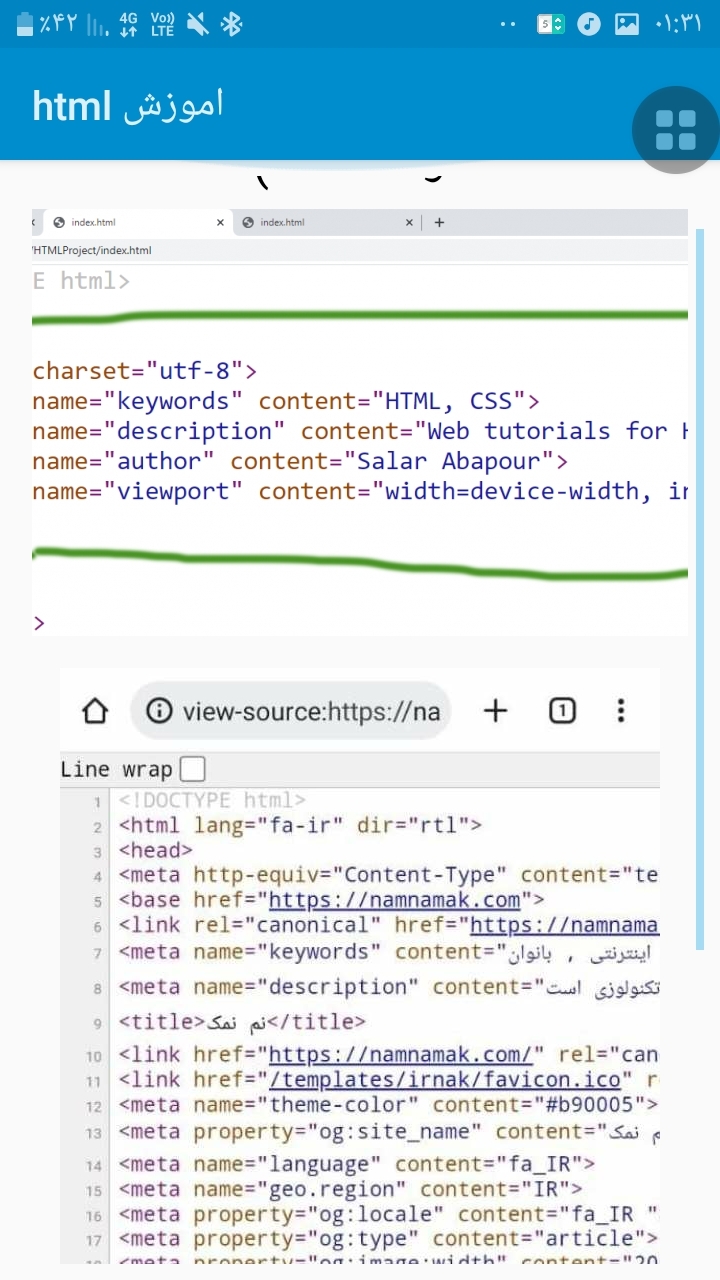Tap the new tab plus icon
The width and height of the screenshot is (720, 1280).
(x=495, y=711)
